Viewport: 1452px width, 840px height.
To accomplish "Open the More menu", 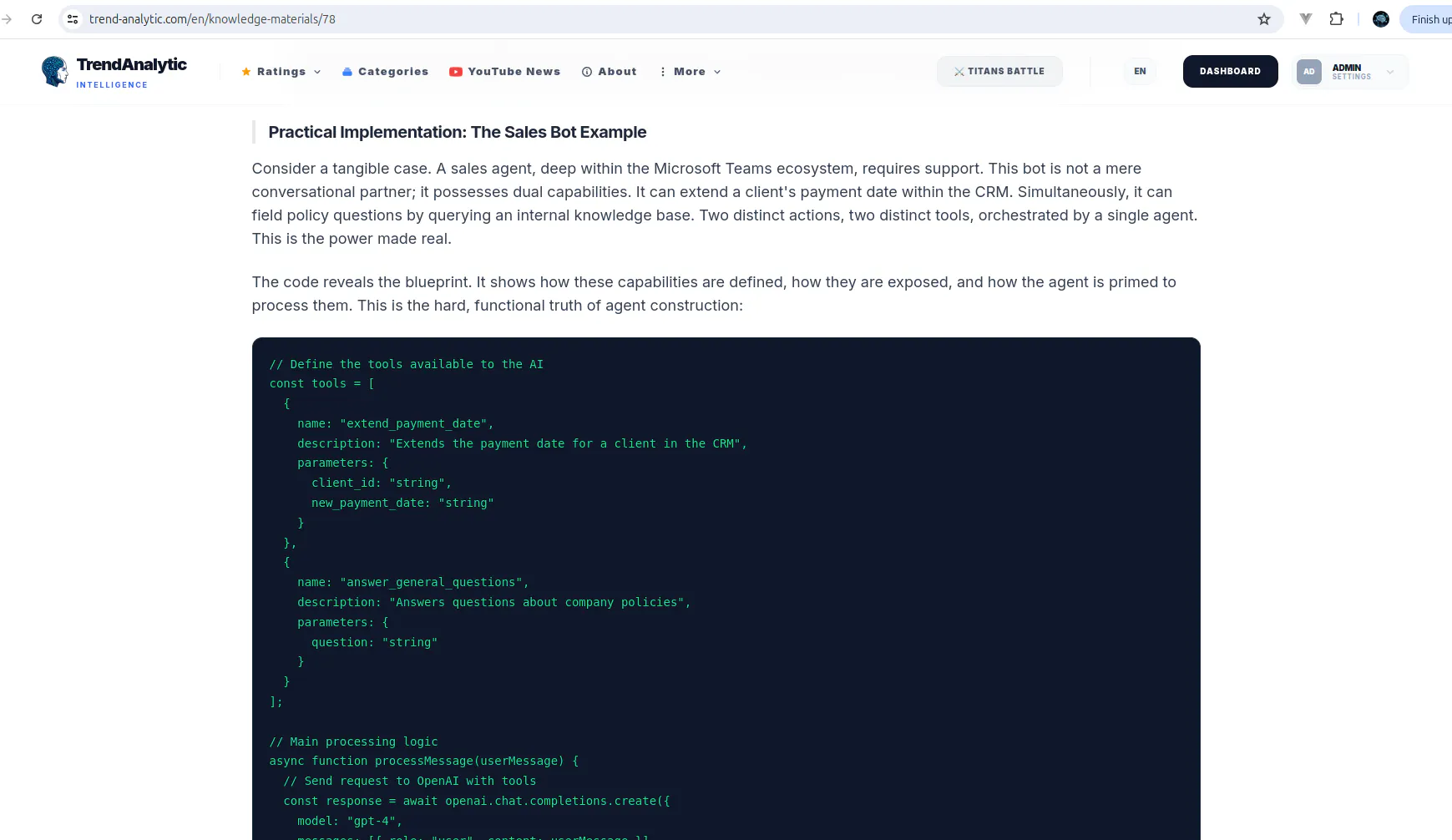I will 690,72.
